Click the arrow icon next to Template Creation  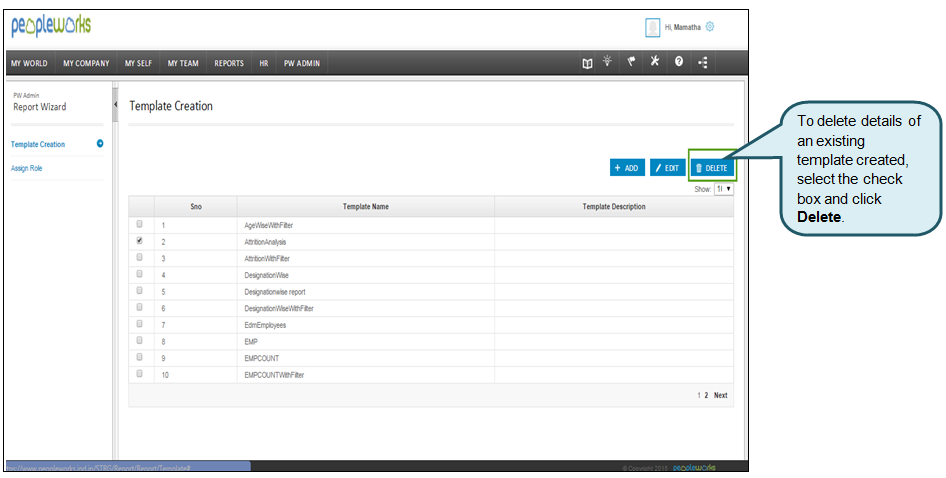tap(100, 144)
